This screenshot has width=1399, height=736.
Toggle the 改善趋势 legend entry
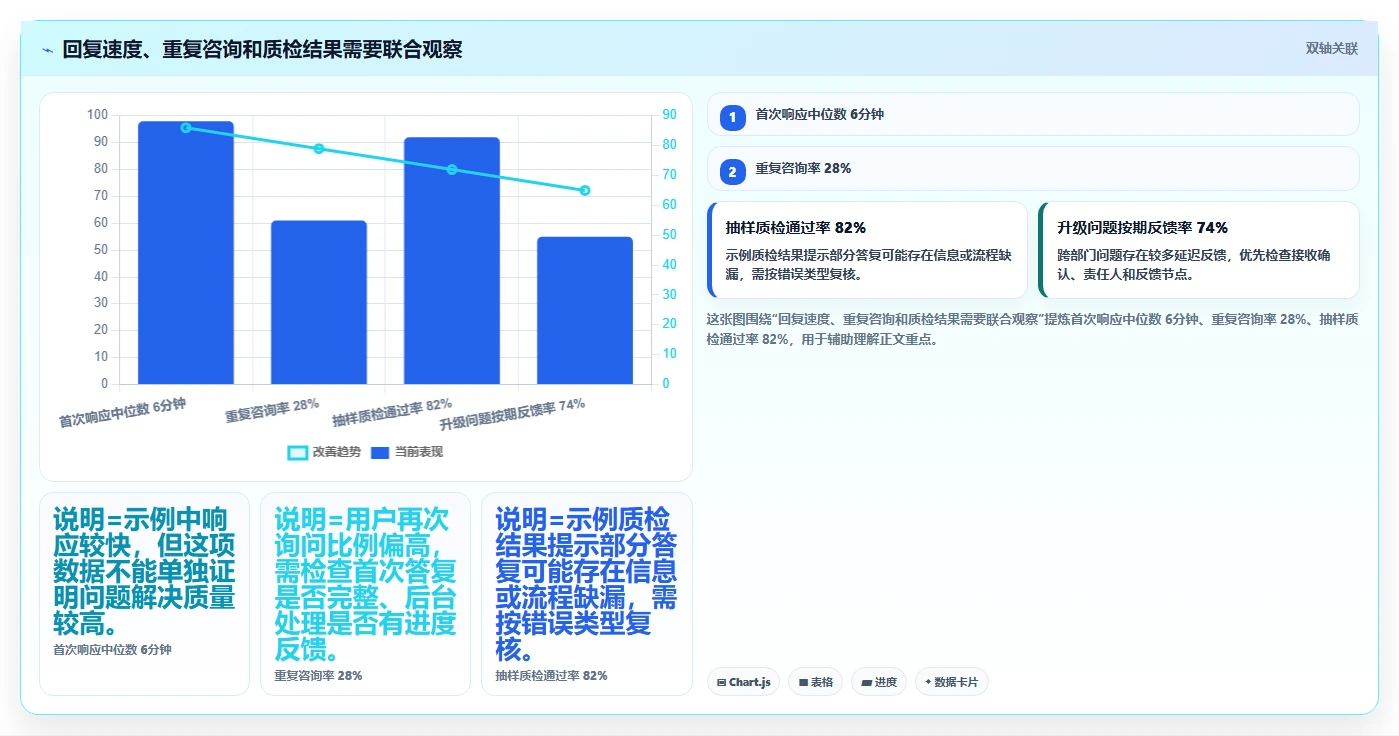click(x=324, y=453)
